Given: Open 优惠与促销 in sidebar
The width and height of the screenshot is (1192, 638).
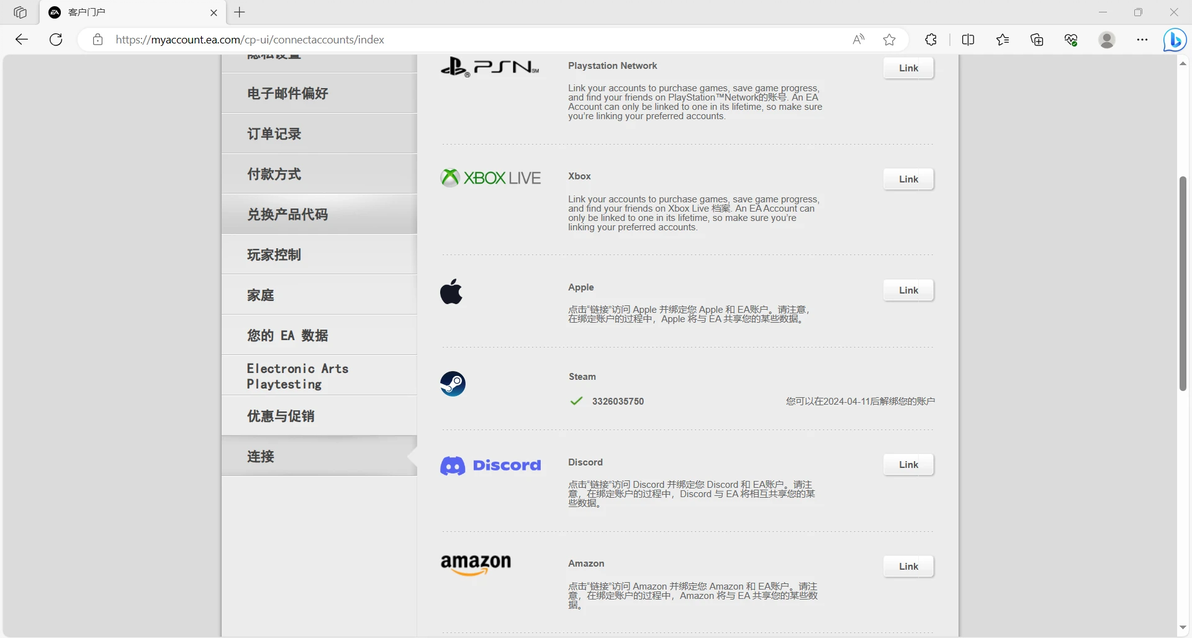Looking at the screenshot, I should (319, 416).
